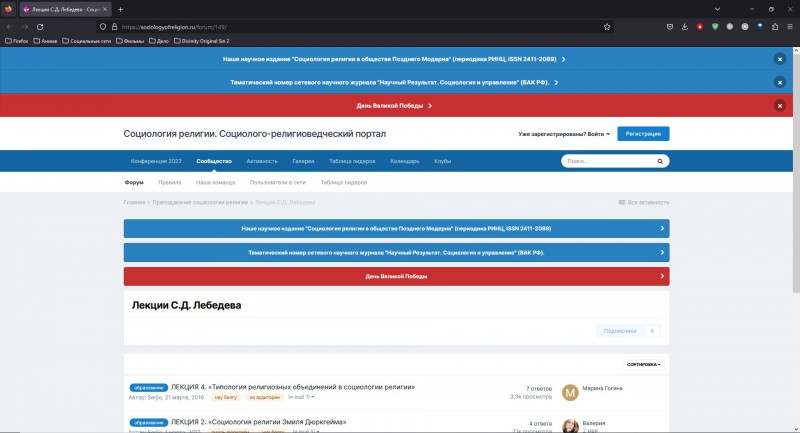The width and height of the screenshot is (800, 433).
Task: Open the Правила sub-tab
Action: 169,182
